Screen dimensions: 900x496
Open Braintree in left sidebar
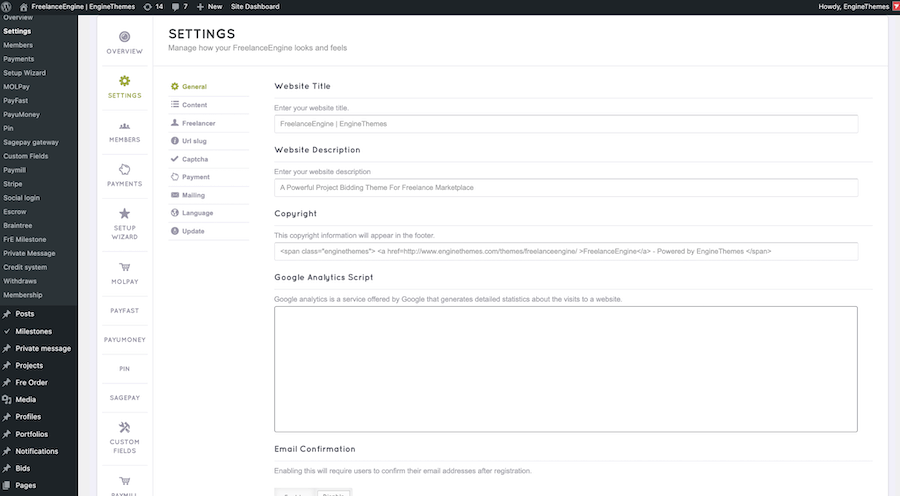click(18, 226)
